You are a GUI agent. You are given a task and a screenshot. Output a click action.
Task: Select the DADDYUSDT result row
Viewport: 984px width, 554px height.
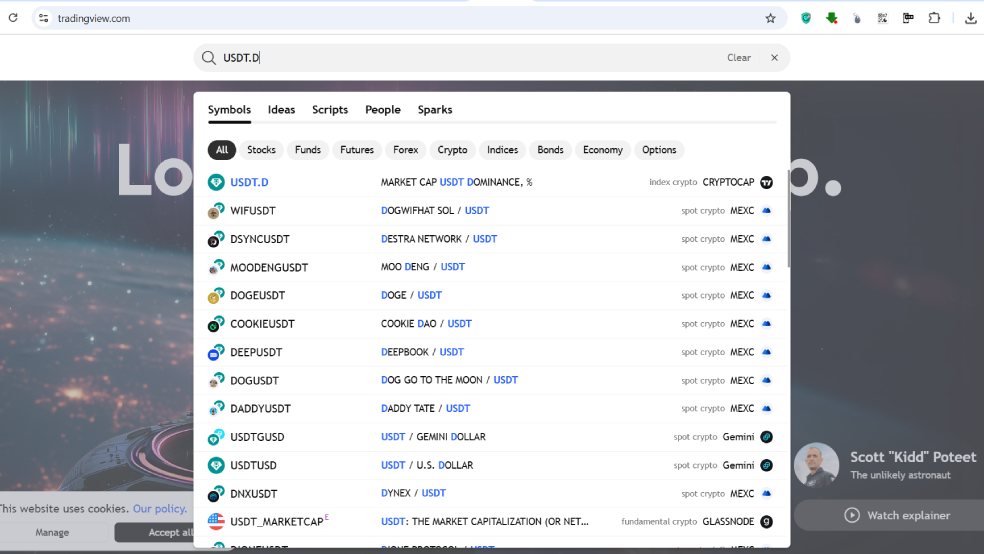click(491, 408)
